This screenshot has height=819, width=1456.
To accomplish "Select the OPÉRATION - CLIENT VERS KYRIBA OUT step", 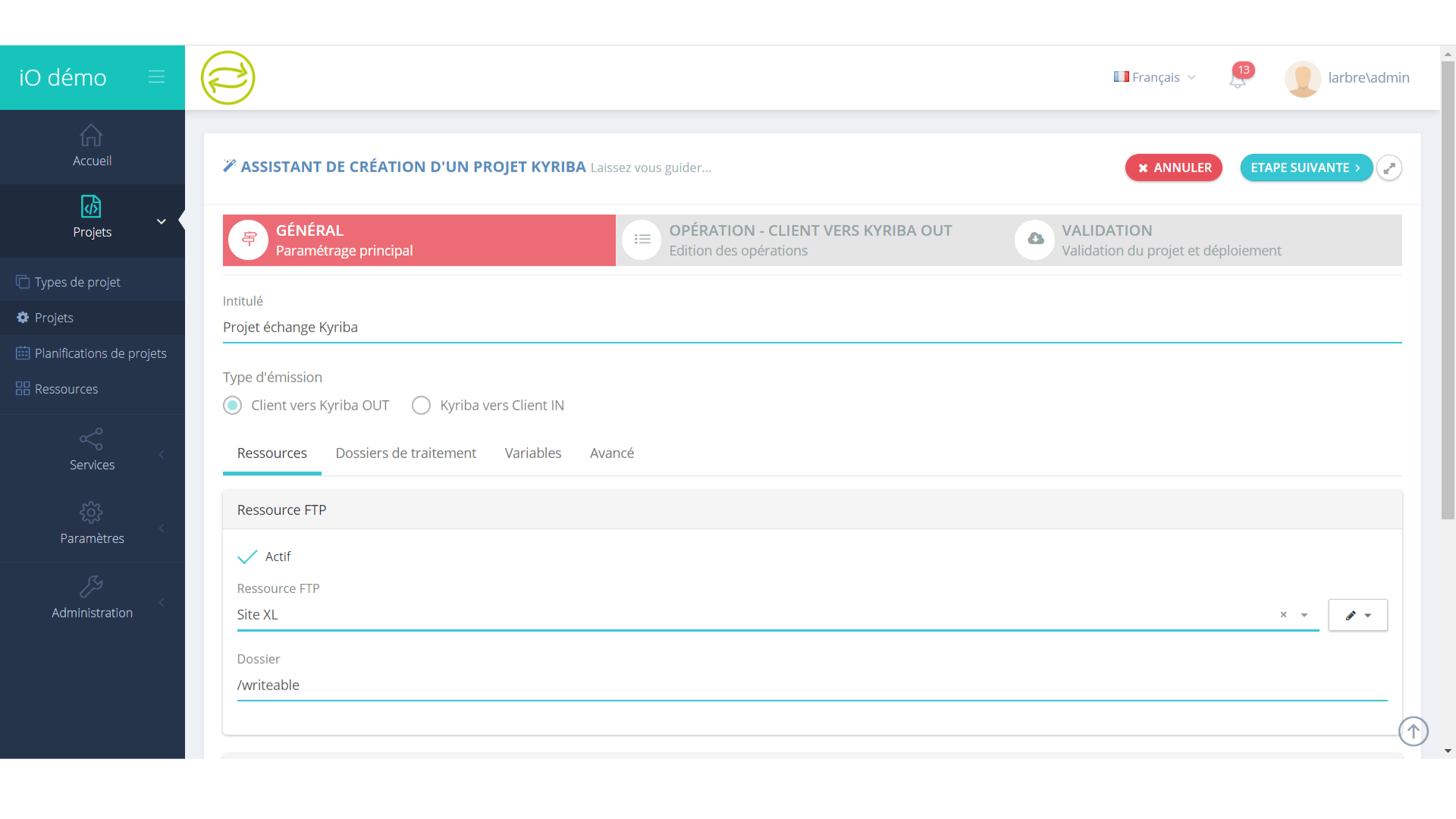I will point(812,240).
